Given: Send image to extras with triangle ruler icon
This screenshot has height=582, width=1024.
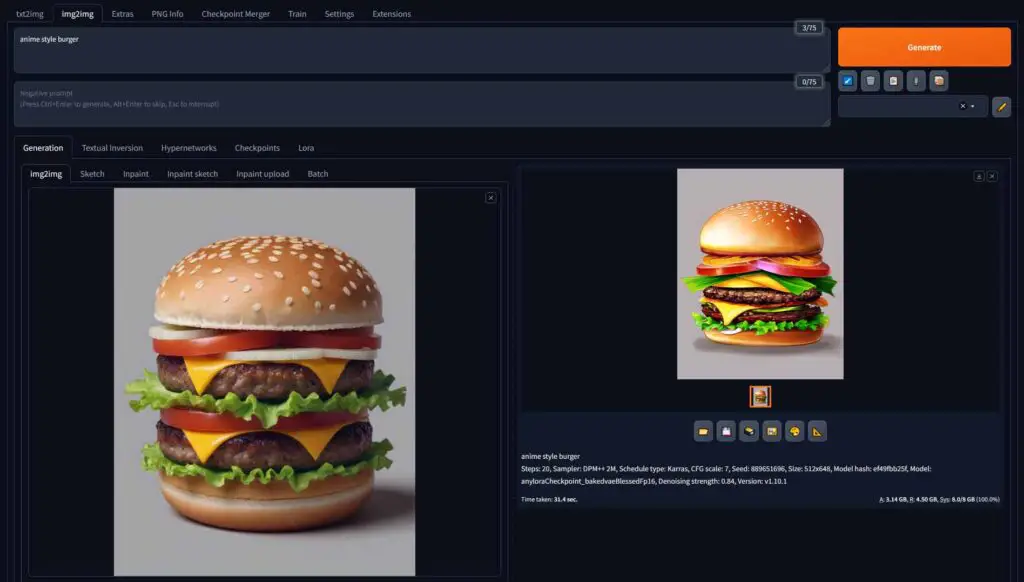Looking at the screenshot, I should click(x=817, y=431).
